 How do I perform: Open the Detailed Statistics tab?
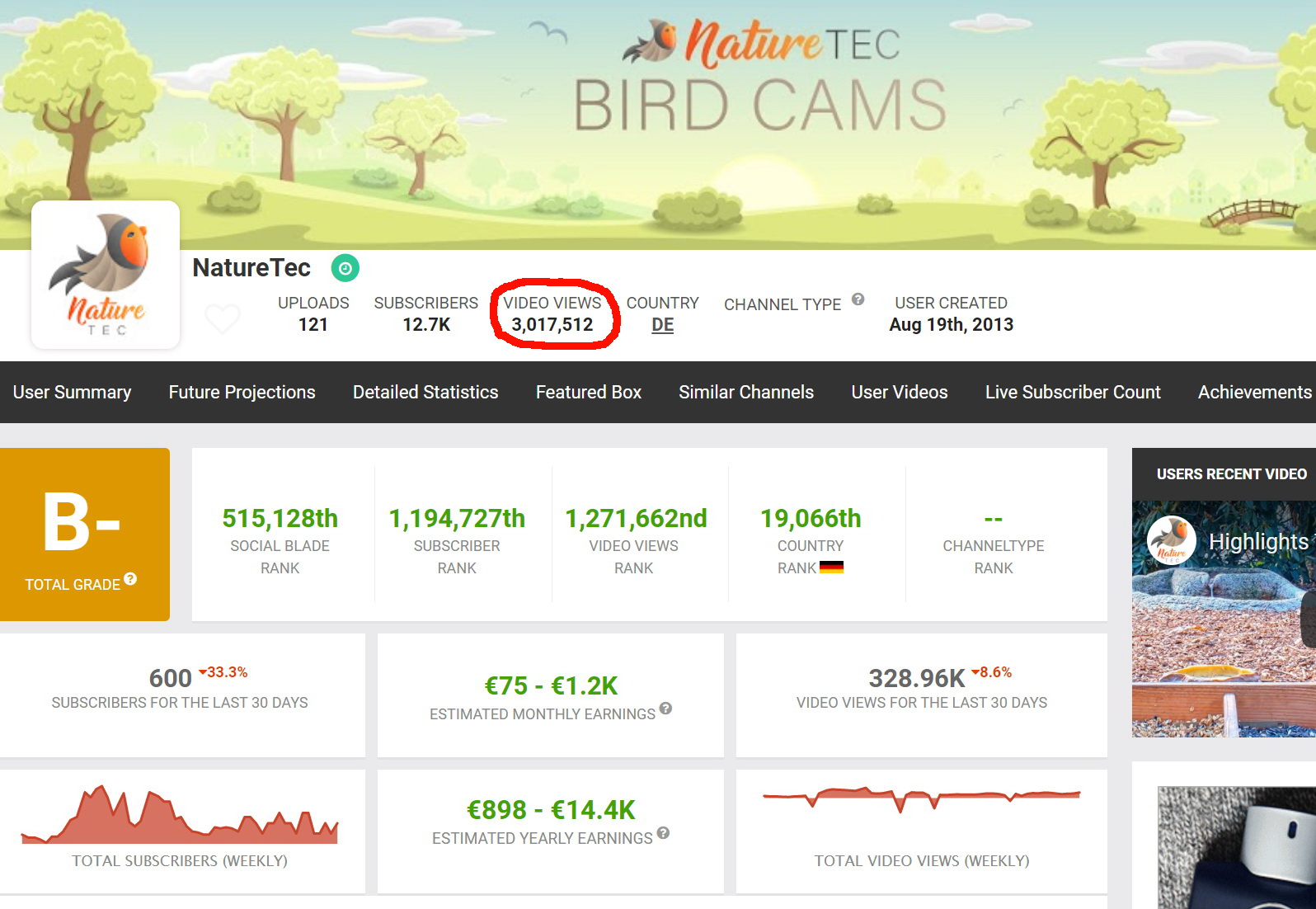(425, 392)
